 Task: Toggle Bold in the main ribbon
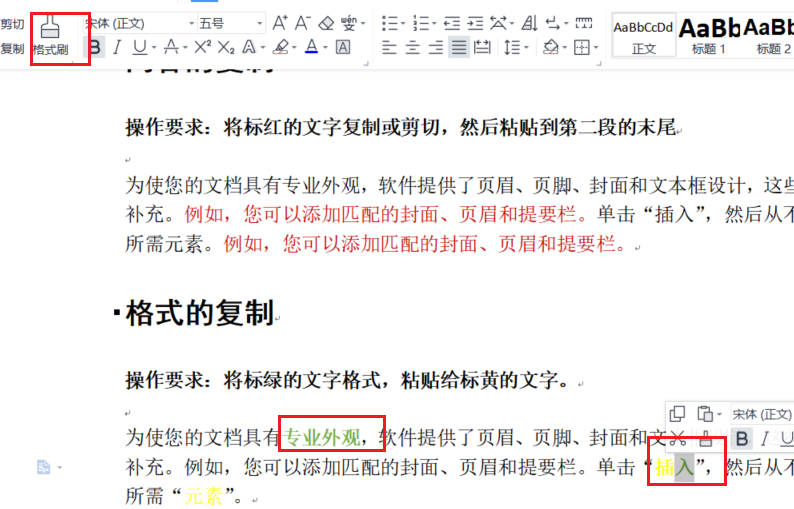click(x=95, y=47)
